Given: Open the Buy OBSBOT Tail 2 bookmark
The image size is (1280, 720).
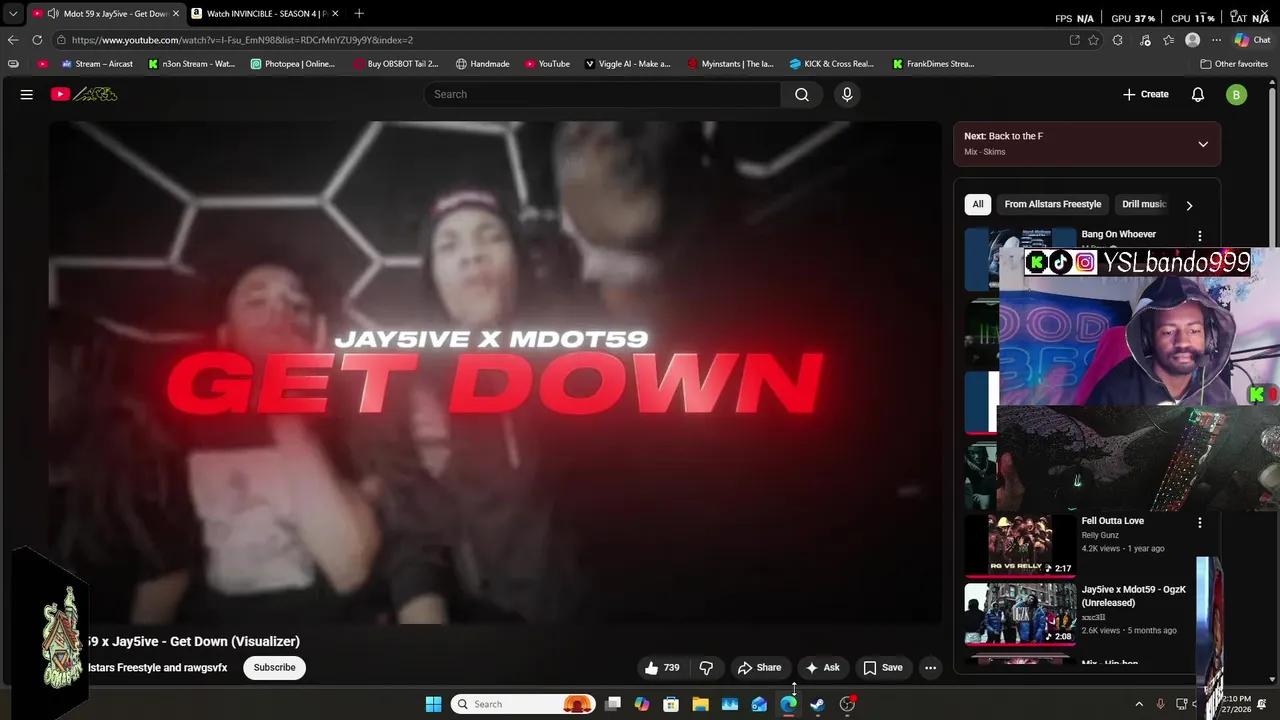Looking at the screenshot, I should pos(396,64).
